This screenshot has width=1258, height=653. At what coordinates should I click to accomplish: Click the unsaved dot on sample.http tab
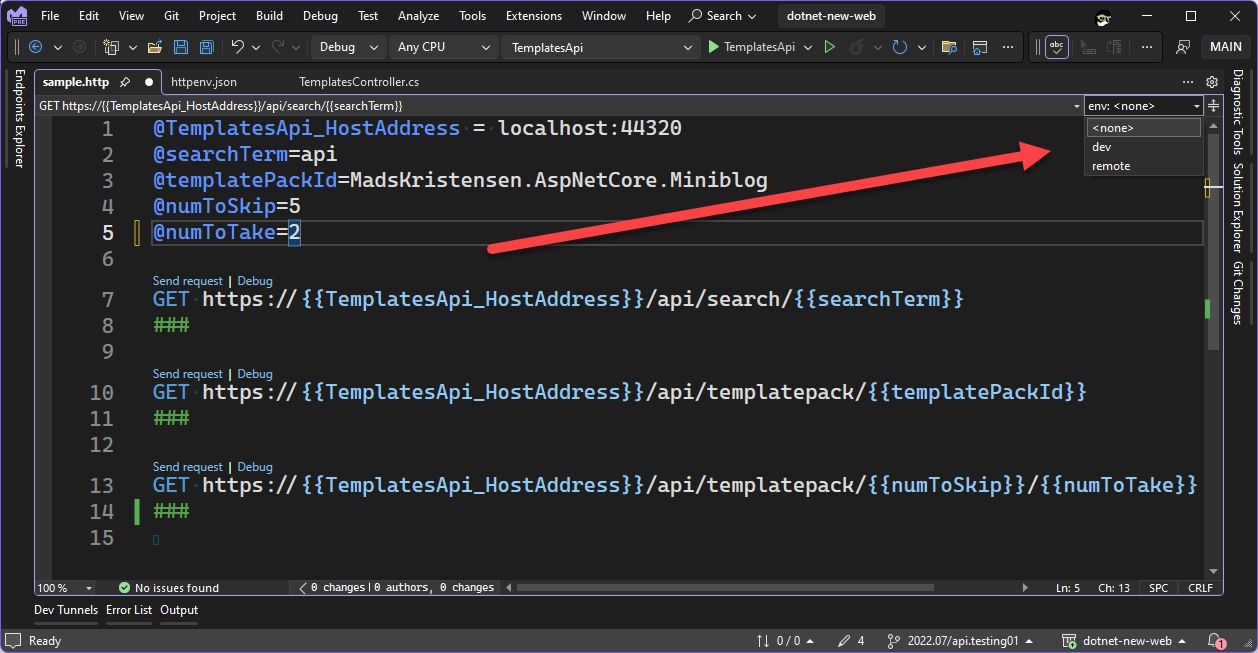(x=149, y=82)
